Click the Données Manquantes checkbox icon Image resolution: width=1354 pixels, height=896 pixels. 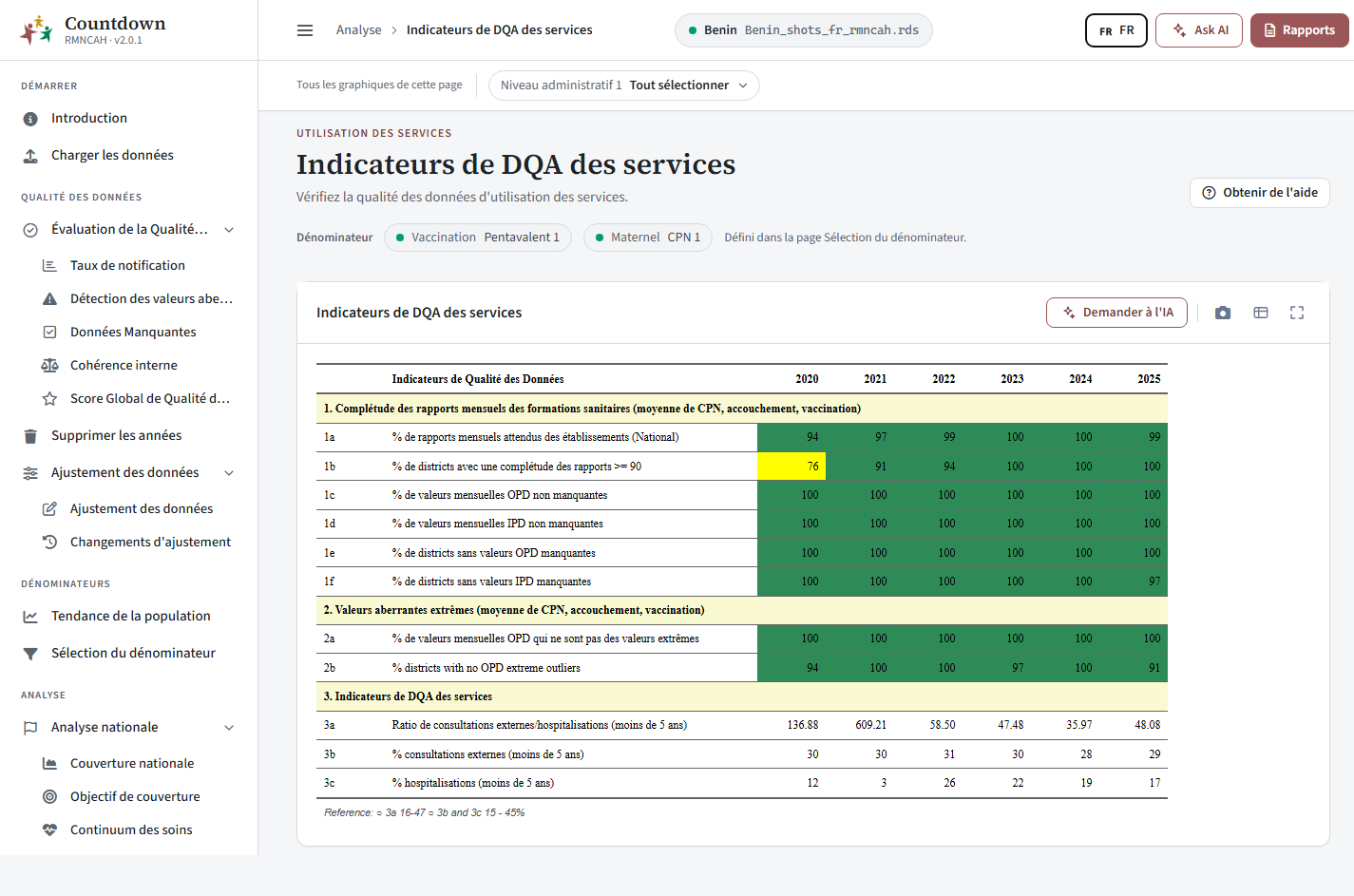pos(49,333)
